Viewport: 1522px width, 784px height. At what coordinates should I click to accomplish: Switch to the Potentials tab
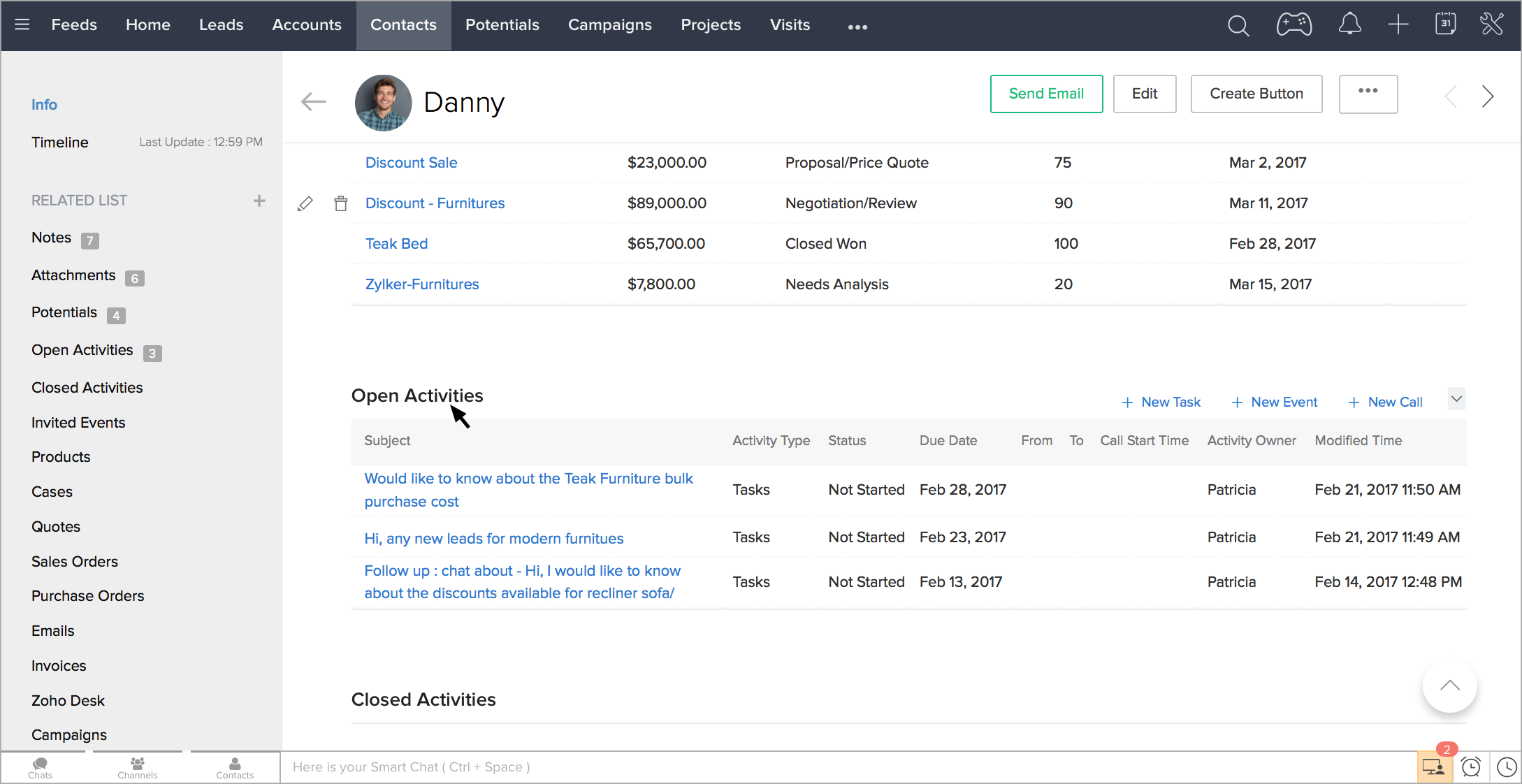(502, 25)
